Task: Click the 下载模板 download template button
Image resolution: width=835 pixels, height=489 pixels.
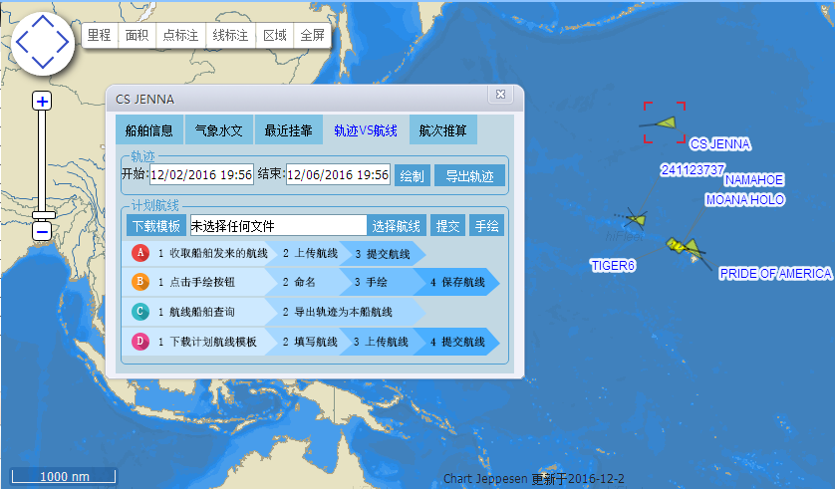Action: pyautogui.click(x=156, y=226)
